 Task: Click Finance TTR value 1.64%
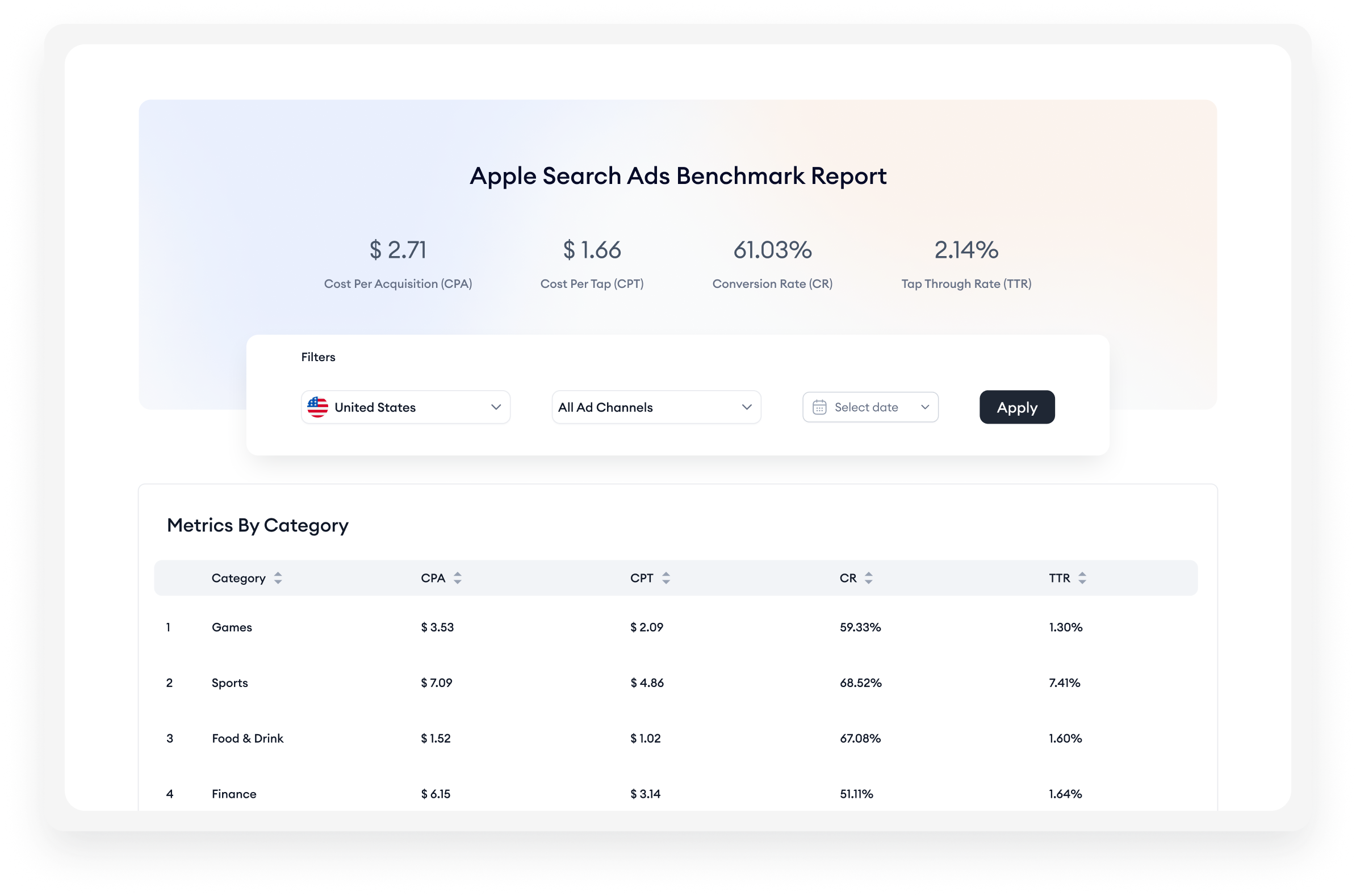(1065, 793)
